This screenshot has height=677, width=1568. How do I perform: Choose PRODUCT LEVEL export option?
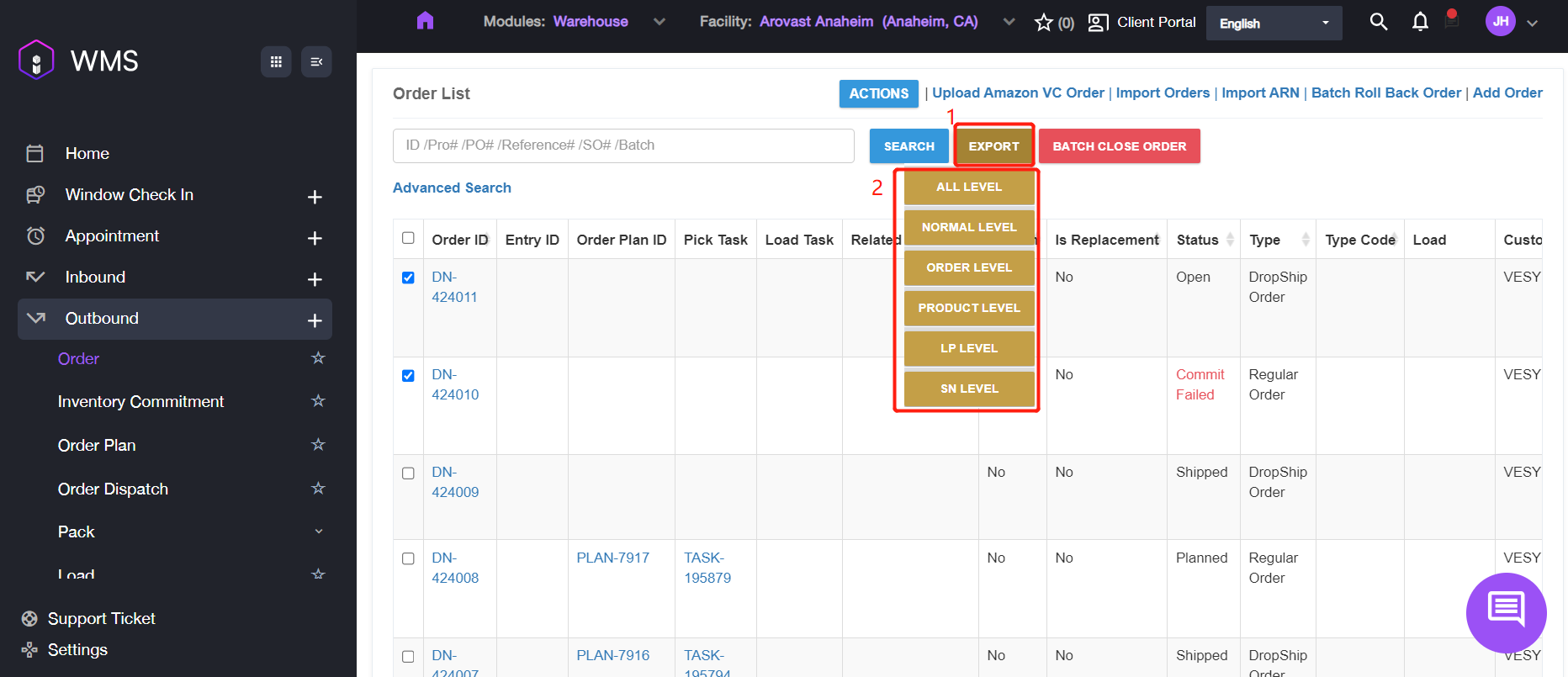pyautogui.click(x=969, y=308)
